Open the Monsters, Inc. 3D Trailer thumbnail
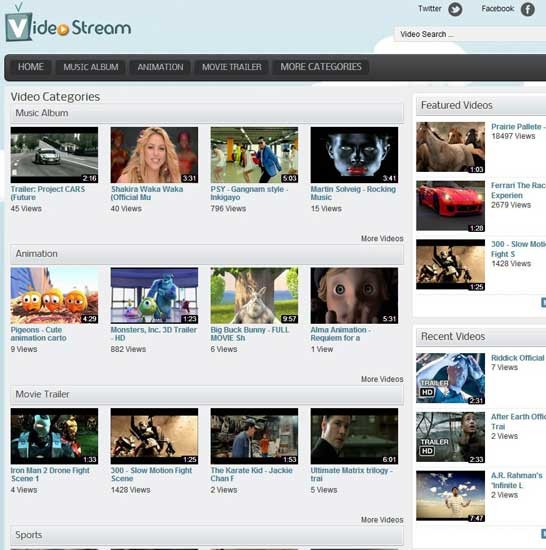 pyautogui.click(x=154, y=295)
